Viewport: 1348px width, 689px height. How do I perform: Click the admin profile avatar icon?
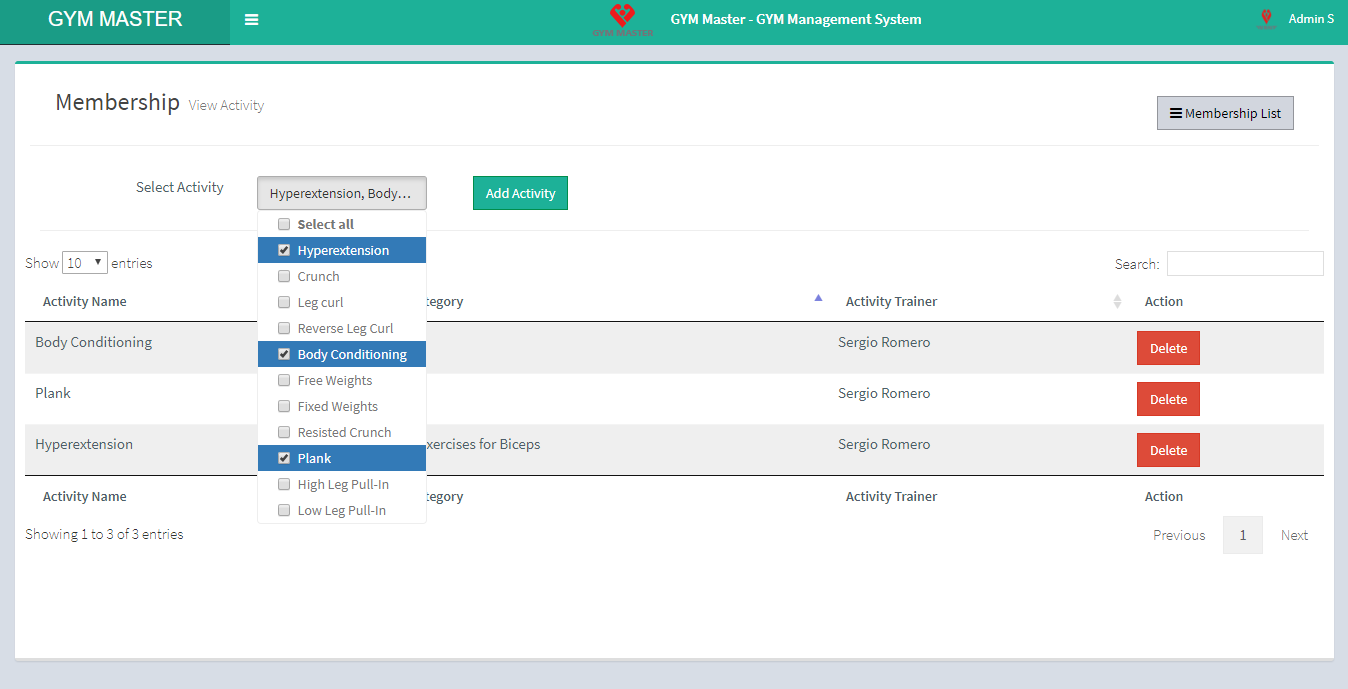(1266, 19)
